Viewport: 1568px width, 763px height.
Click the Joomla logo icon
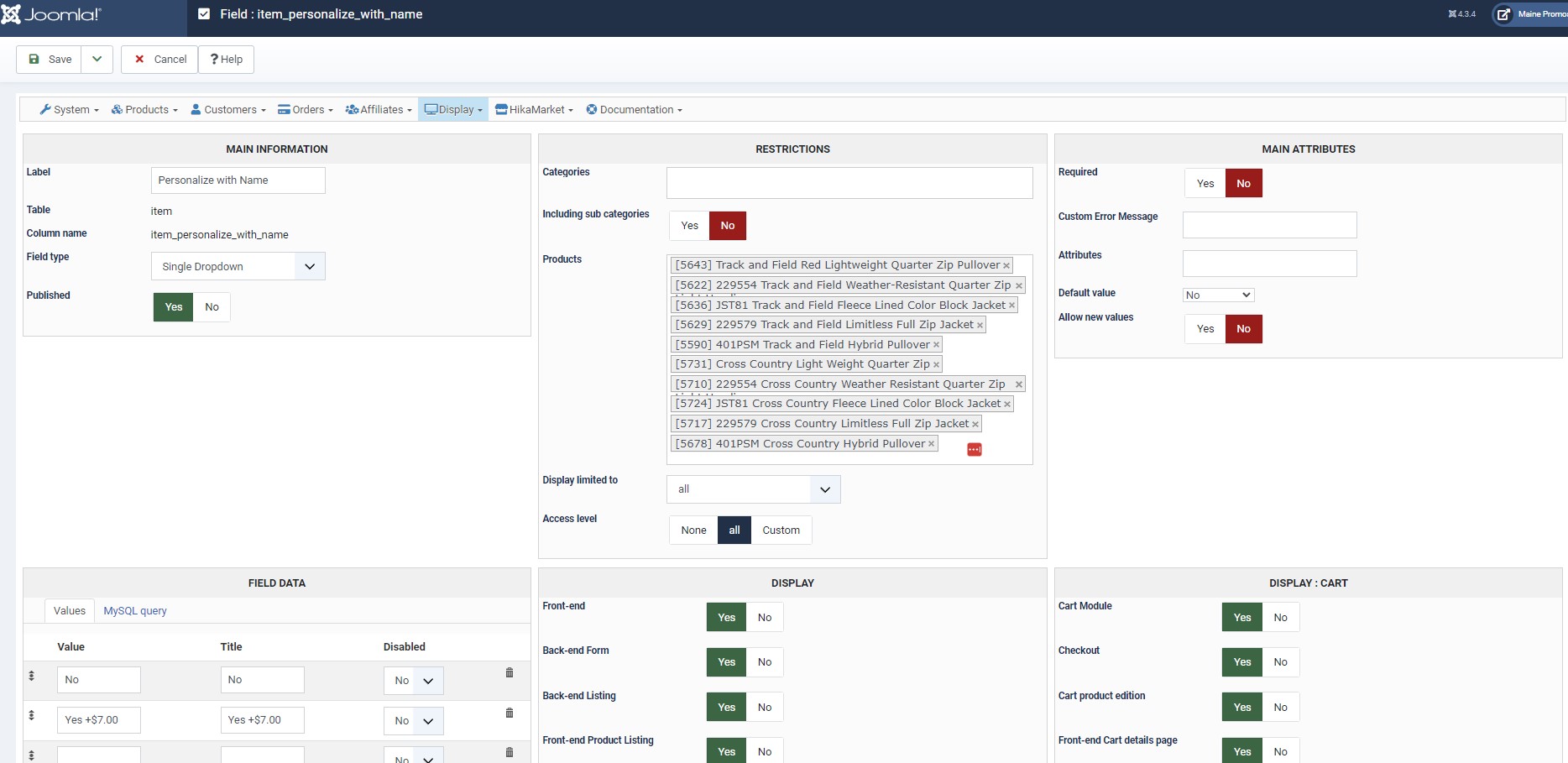(12, 14)
